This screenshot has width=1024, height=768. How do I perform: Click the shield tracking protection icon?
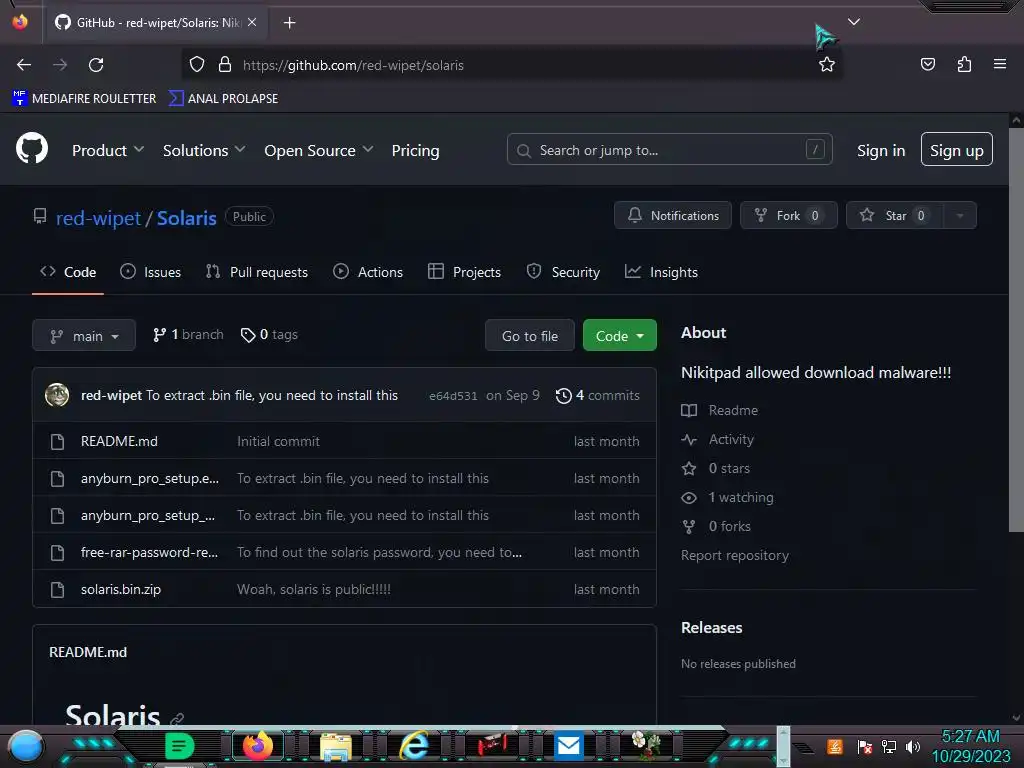tap(197, 65)
